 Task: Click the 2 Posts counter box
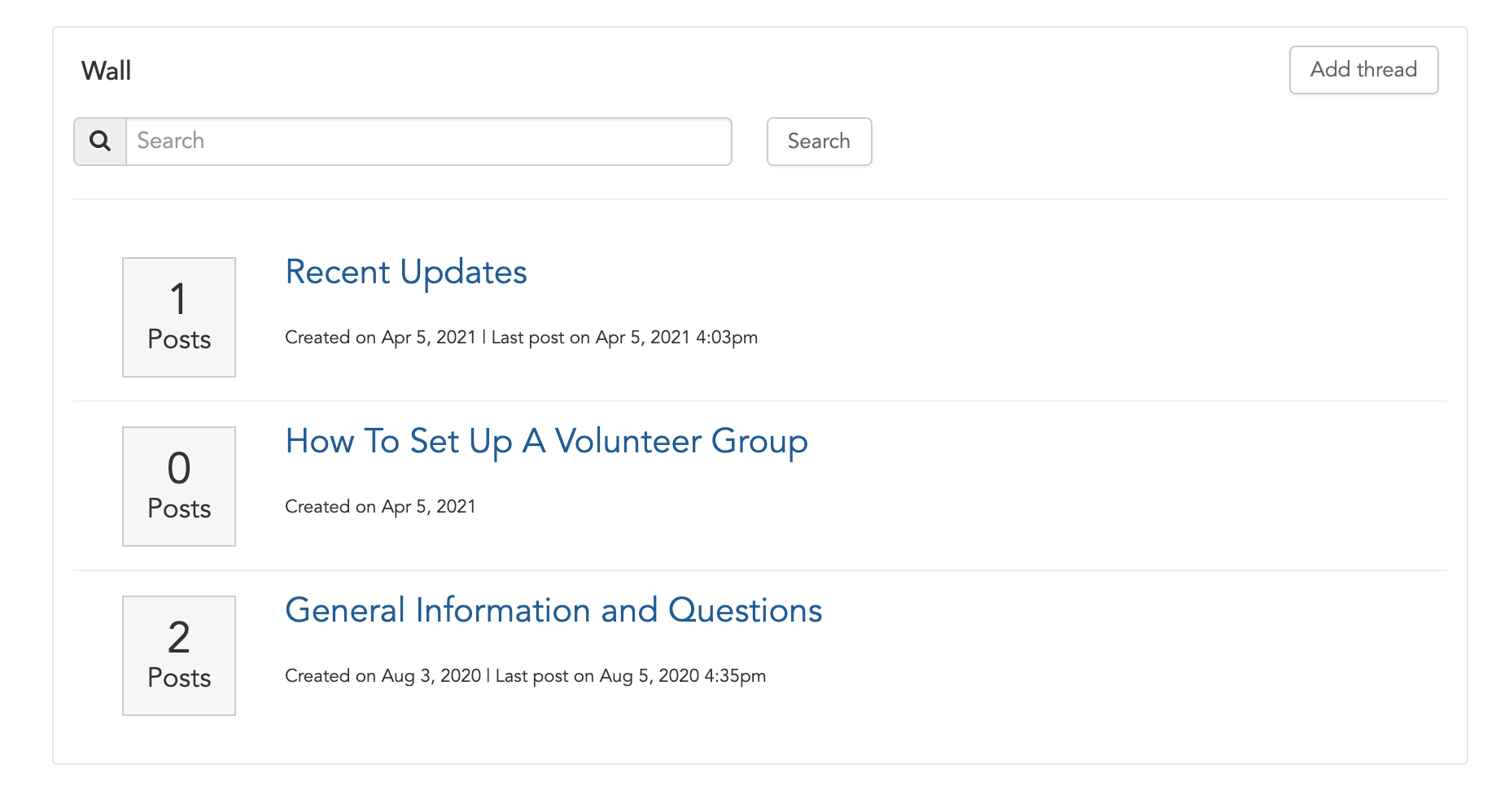tap(179, 656)
